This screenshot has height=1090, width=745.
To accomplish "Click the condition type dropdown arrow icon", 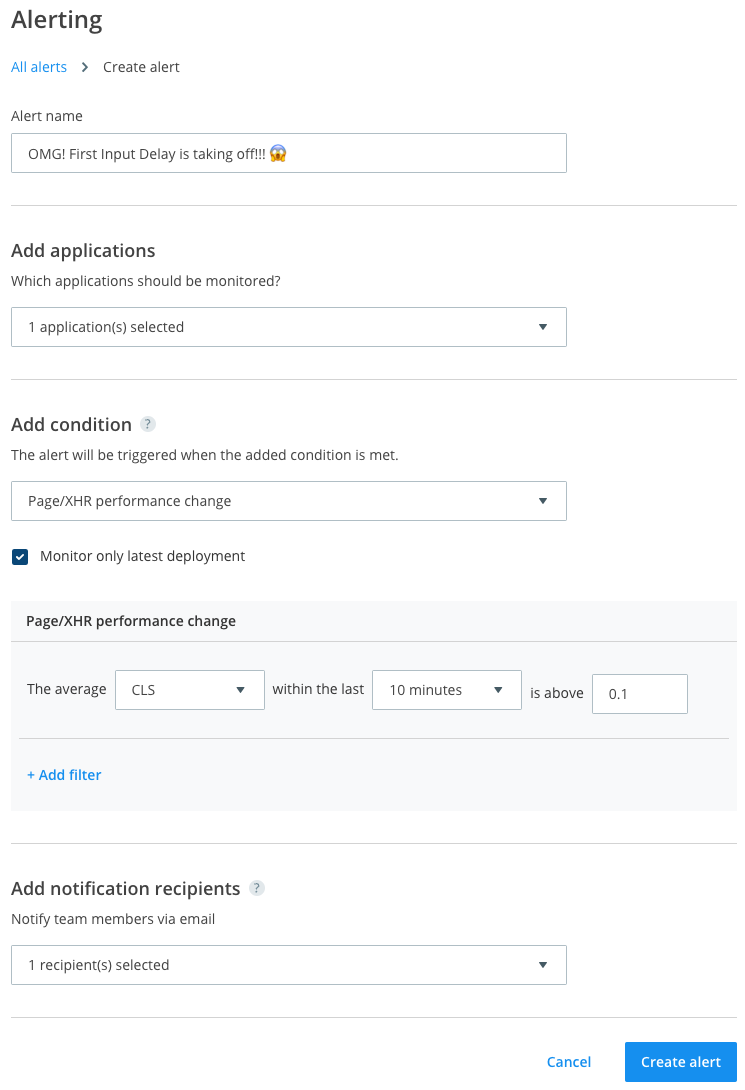I will coord(543,501).
